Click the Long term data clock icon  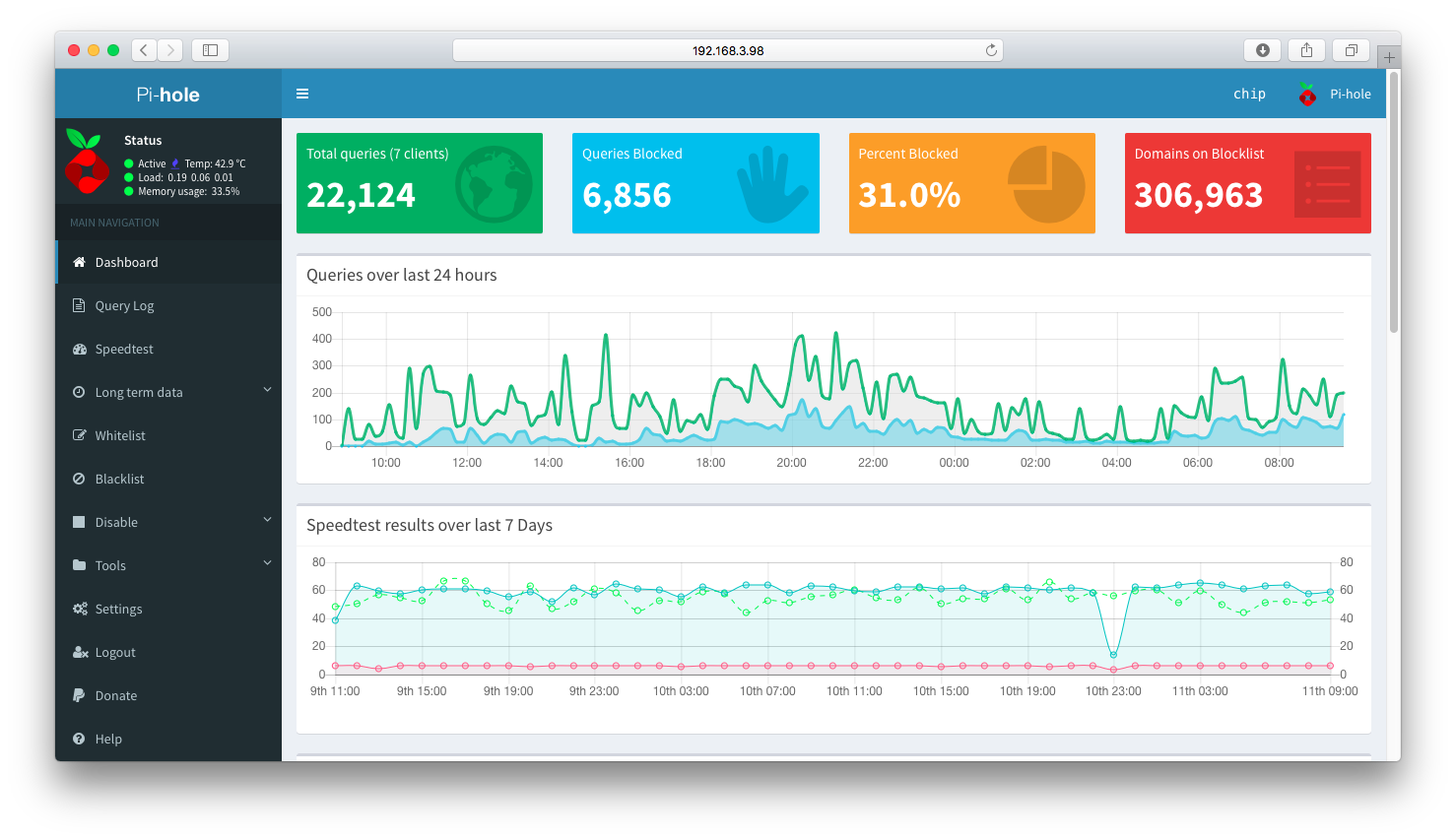pos(79,392)
